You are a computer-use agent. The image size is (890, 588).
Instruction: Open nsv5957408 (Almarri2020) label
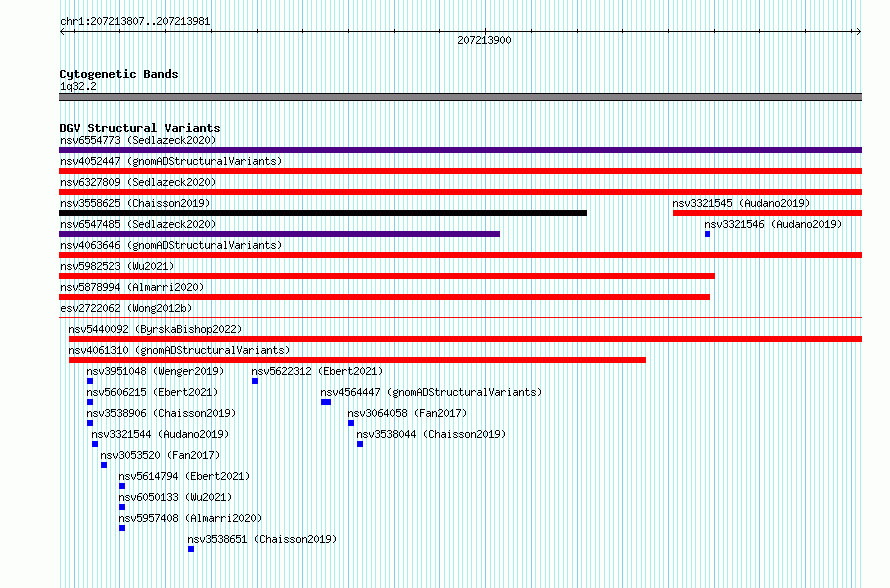pyautogui.click(x=190, y=518)
